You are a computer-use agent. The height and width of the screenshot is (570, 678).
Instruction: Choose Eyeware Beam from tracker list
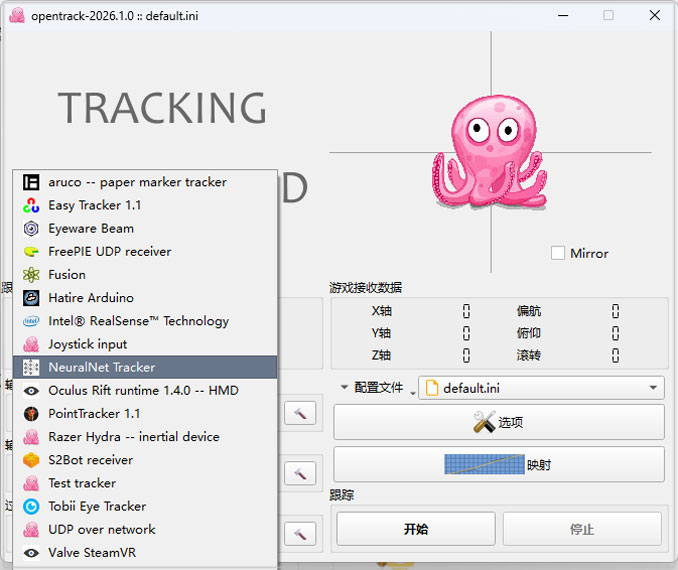[145, 228]
